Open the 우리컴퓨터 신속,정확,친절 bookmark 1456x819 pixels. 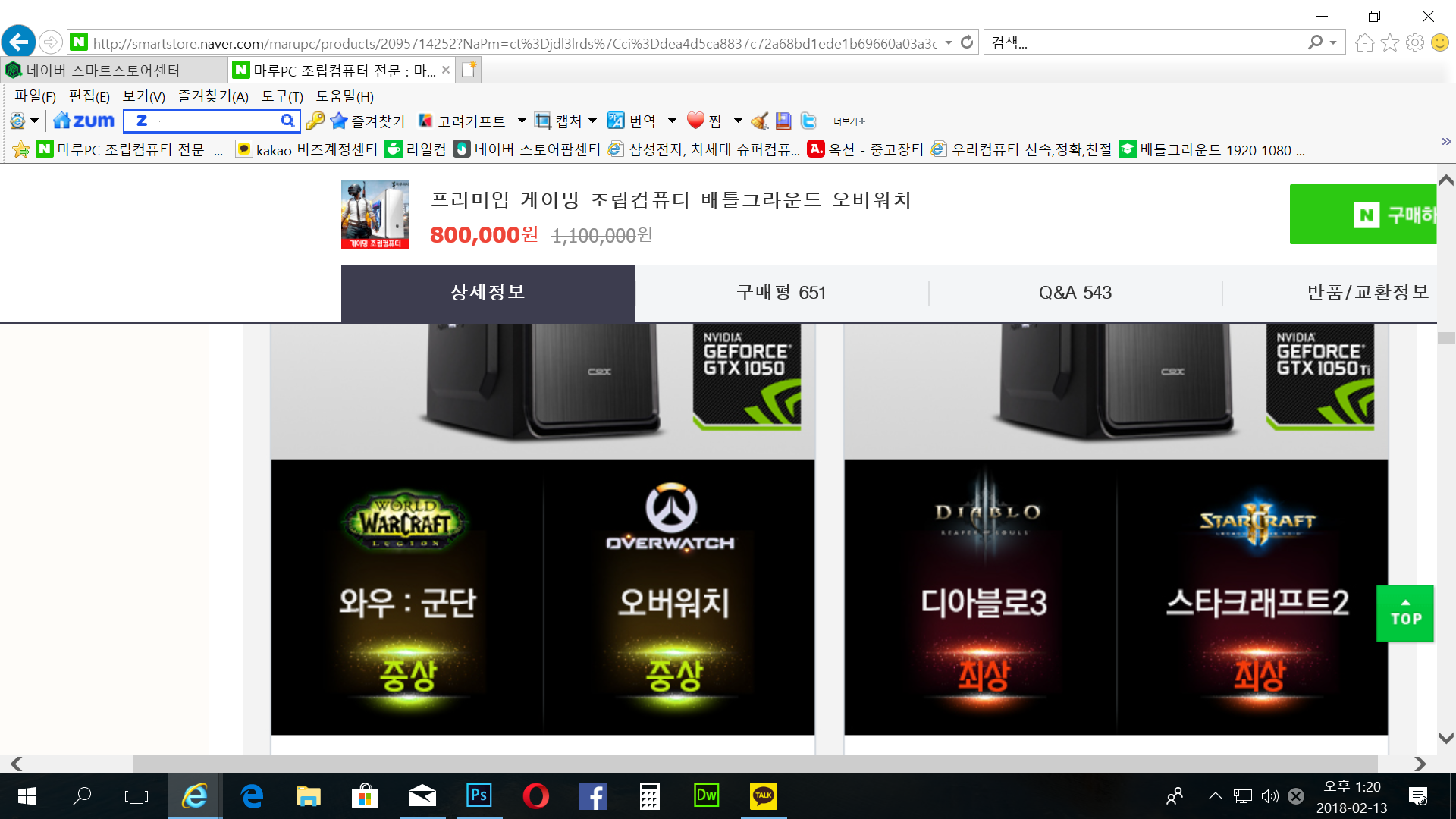pos(1021,150)
